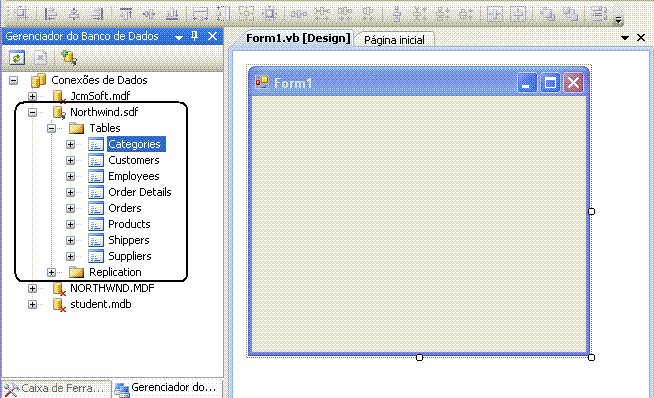Select the Order Details table
This screenshot has width=654, height=398.
(x=140, y=192)
